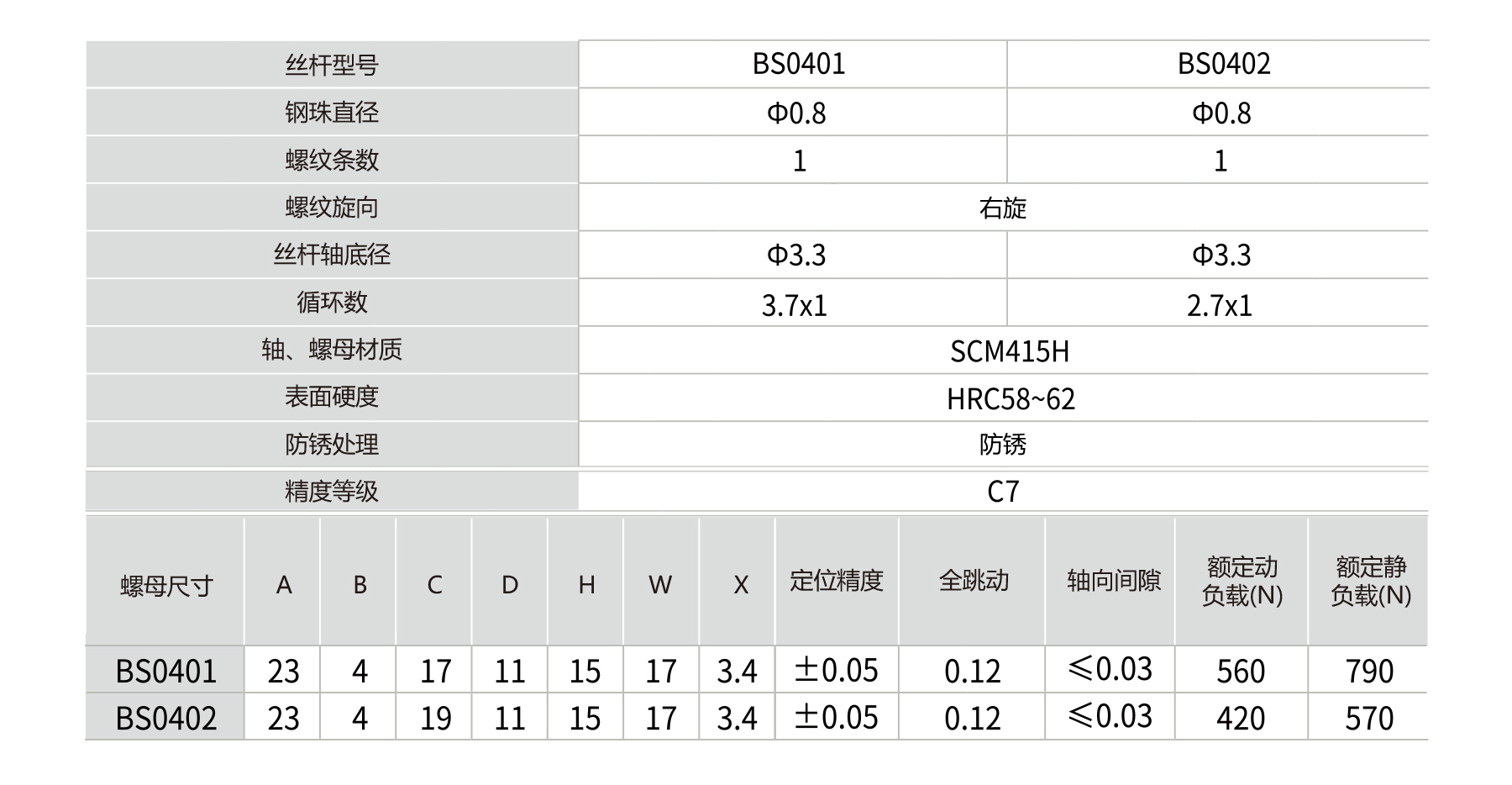Click the 2.7x1 circulation count cell
The height and width of the screenshot is (785, 1512).
[1219, 304]
